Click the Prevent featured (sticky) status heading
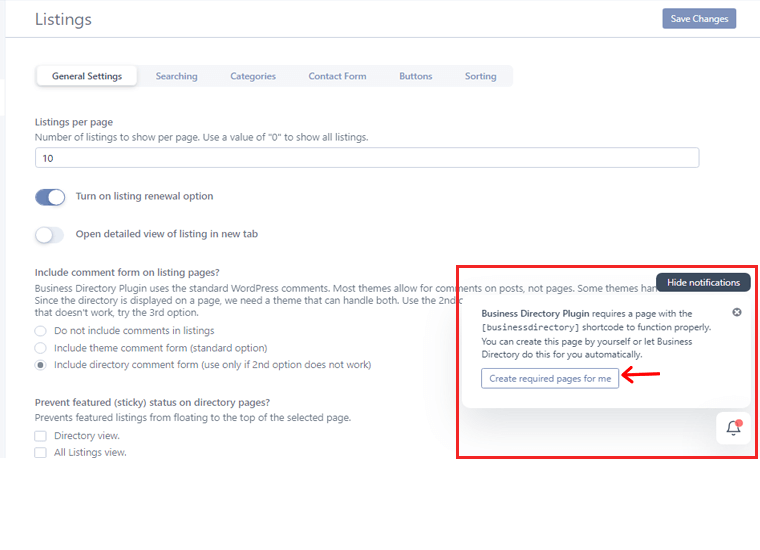This screenshot has width=760, height=550. tap(152, 402)
